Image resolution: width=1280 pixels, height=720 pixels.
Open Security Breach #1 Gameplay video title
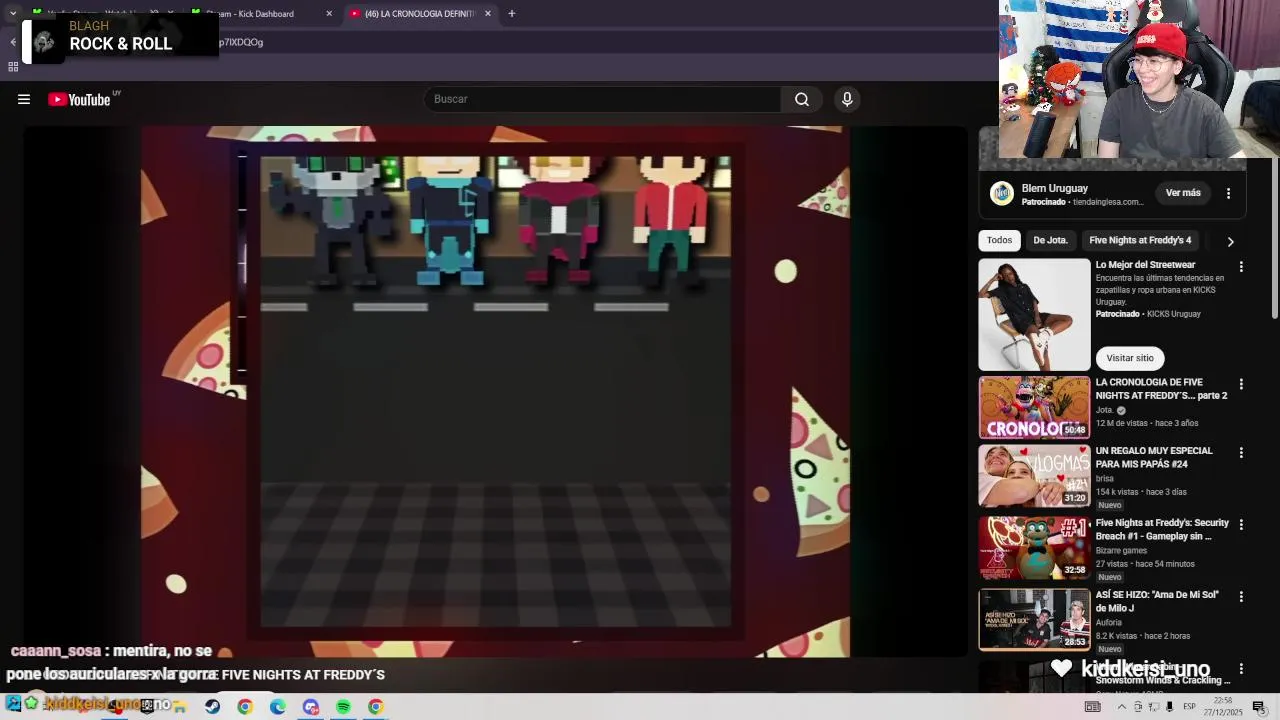click(1162, 530)
